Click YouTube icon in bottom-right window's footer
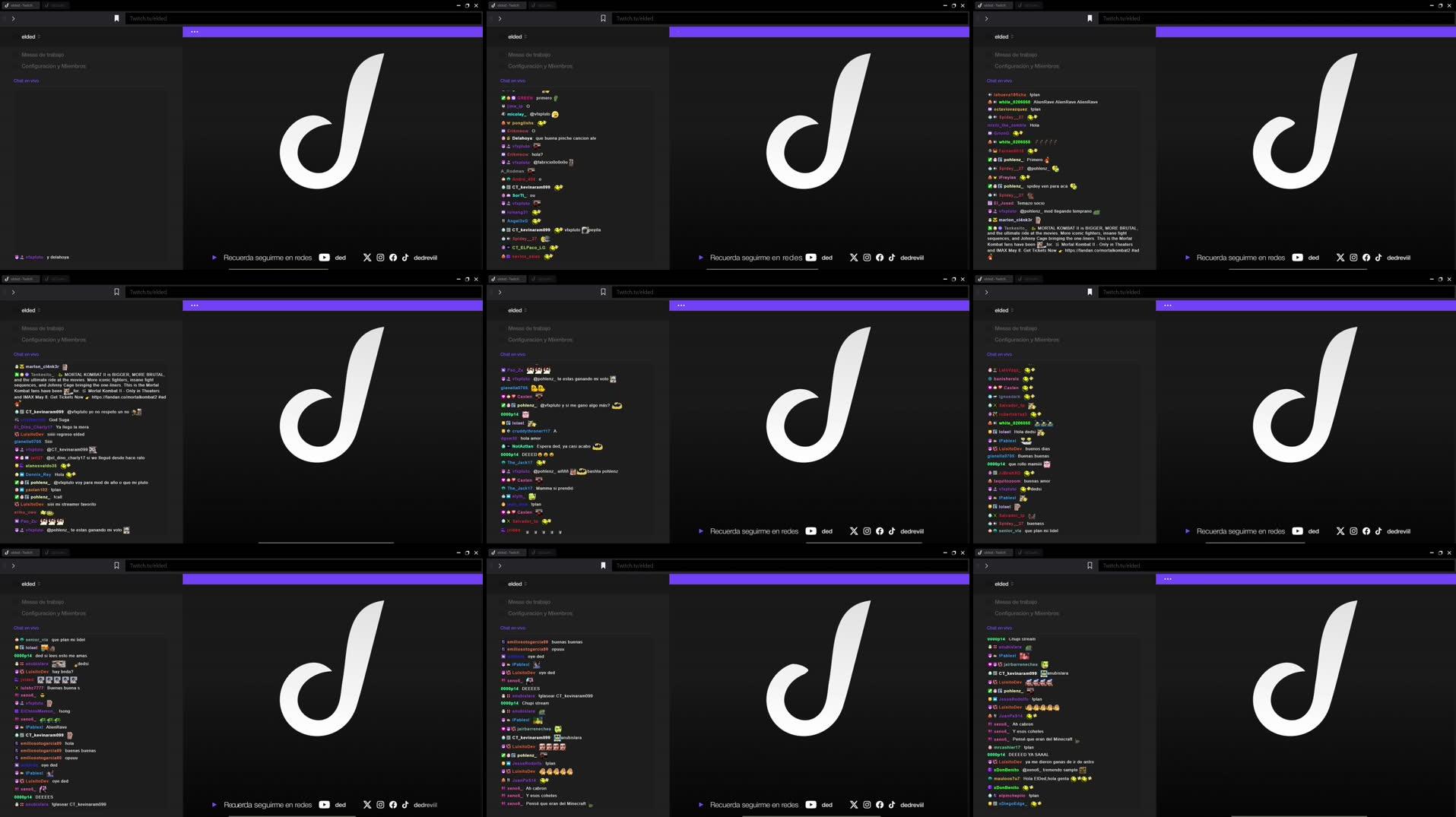Screen dimensions: 1456x817 pyautogui.click(x=1298, y=805)
